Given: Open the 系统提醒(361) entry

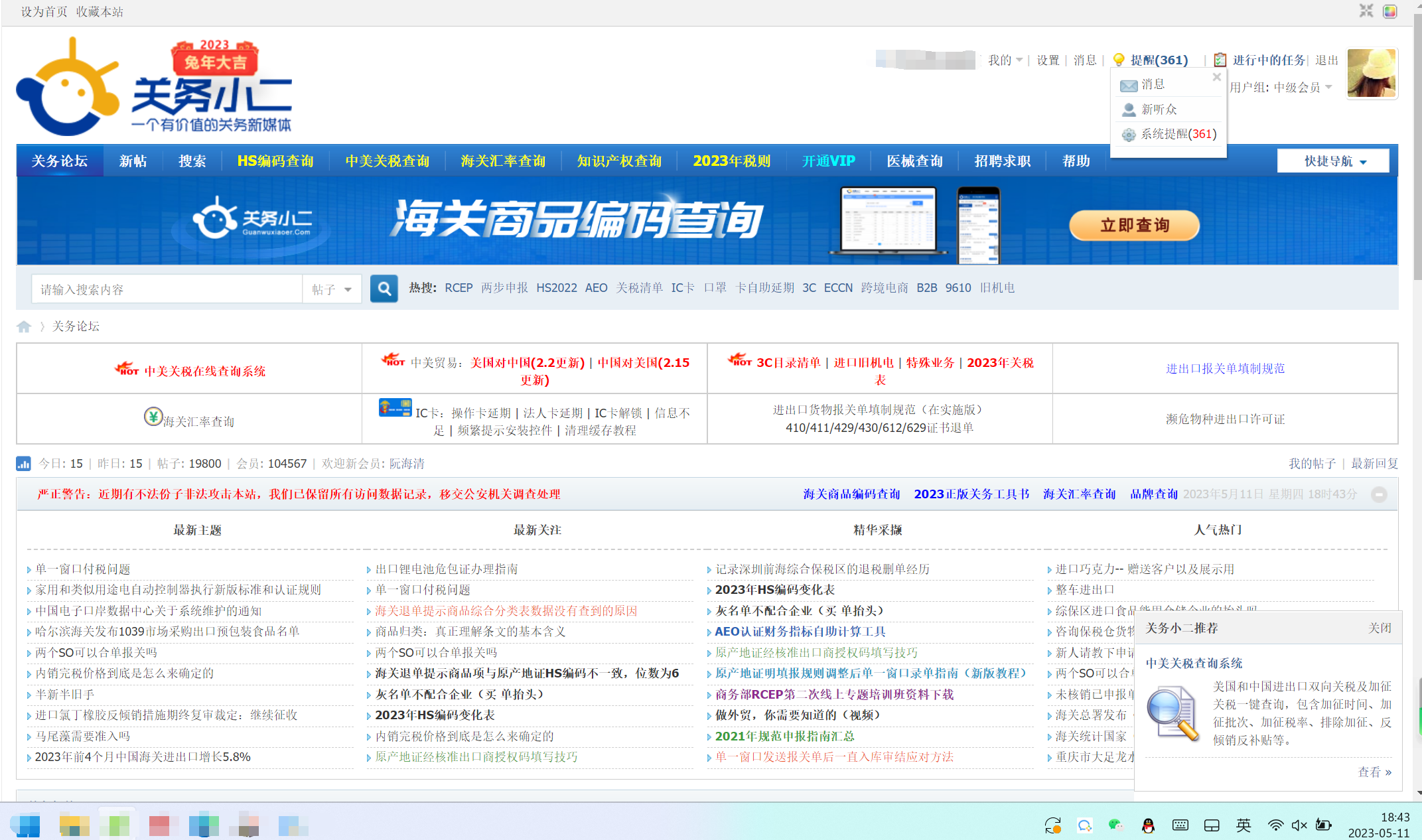Looking at the screenshot, I should click(1178, 135).
